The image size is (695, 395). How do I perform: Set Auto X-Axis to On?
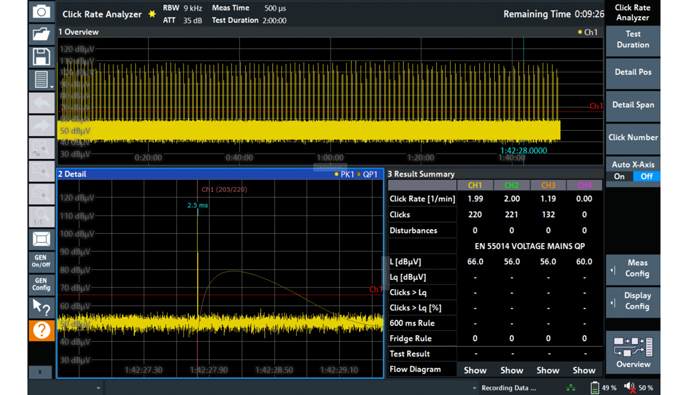click(x=619, y=176)
